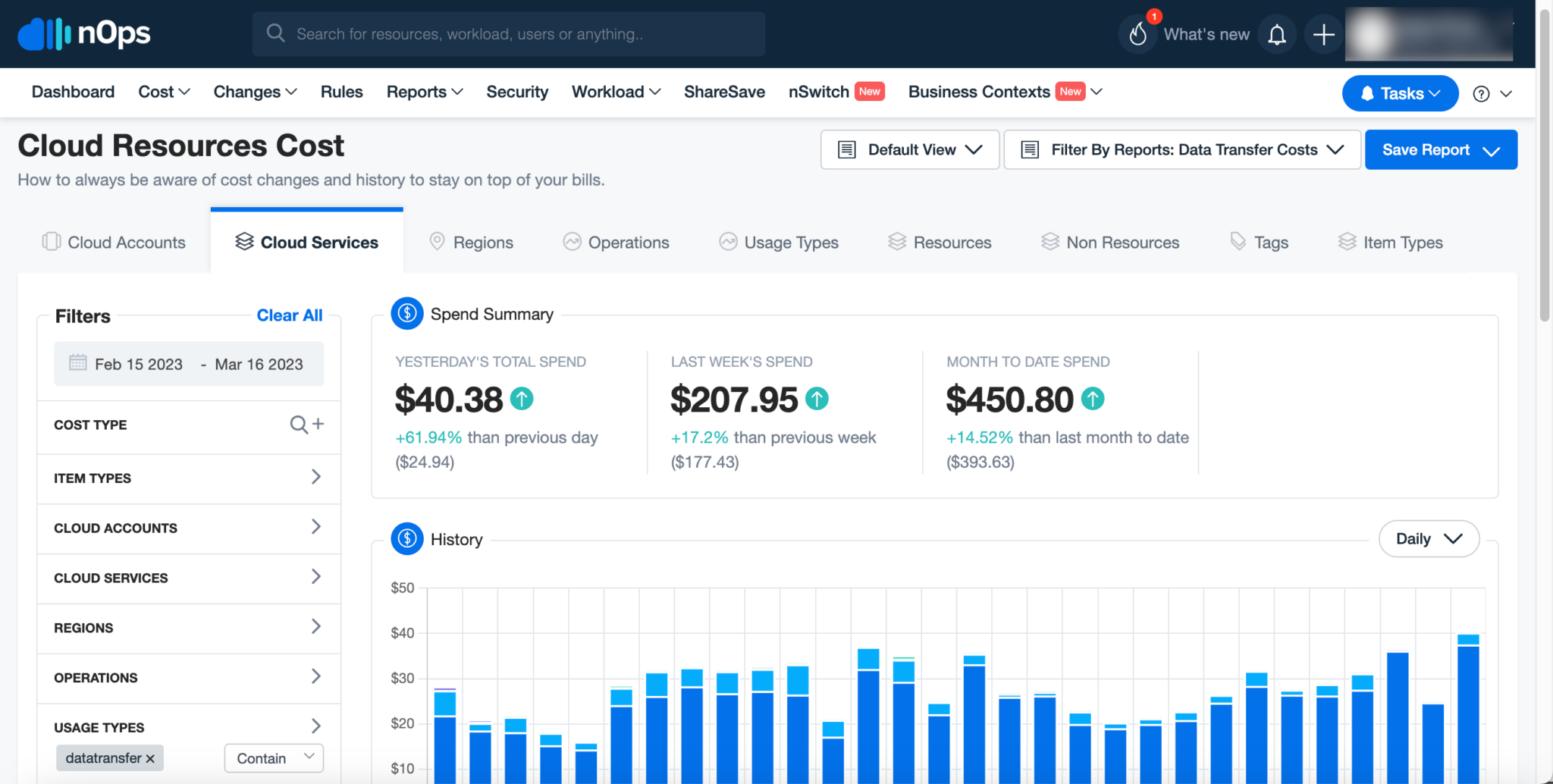Click the calendar icon in the date filter
The height and width of the screenshot is (784, 1553).
(79, 364)
